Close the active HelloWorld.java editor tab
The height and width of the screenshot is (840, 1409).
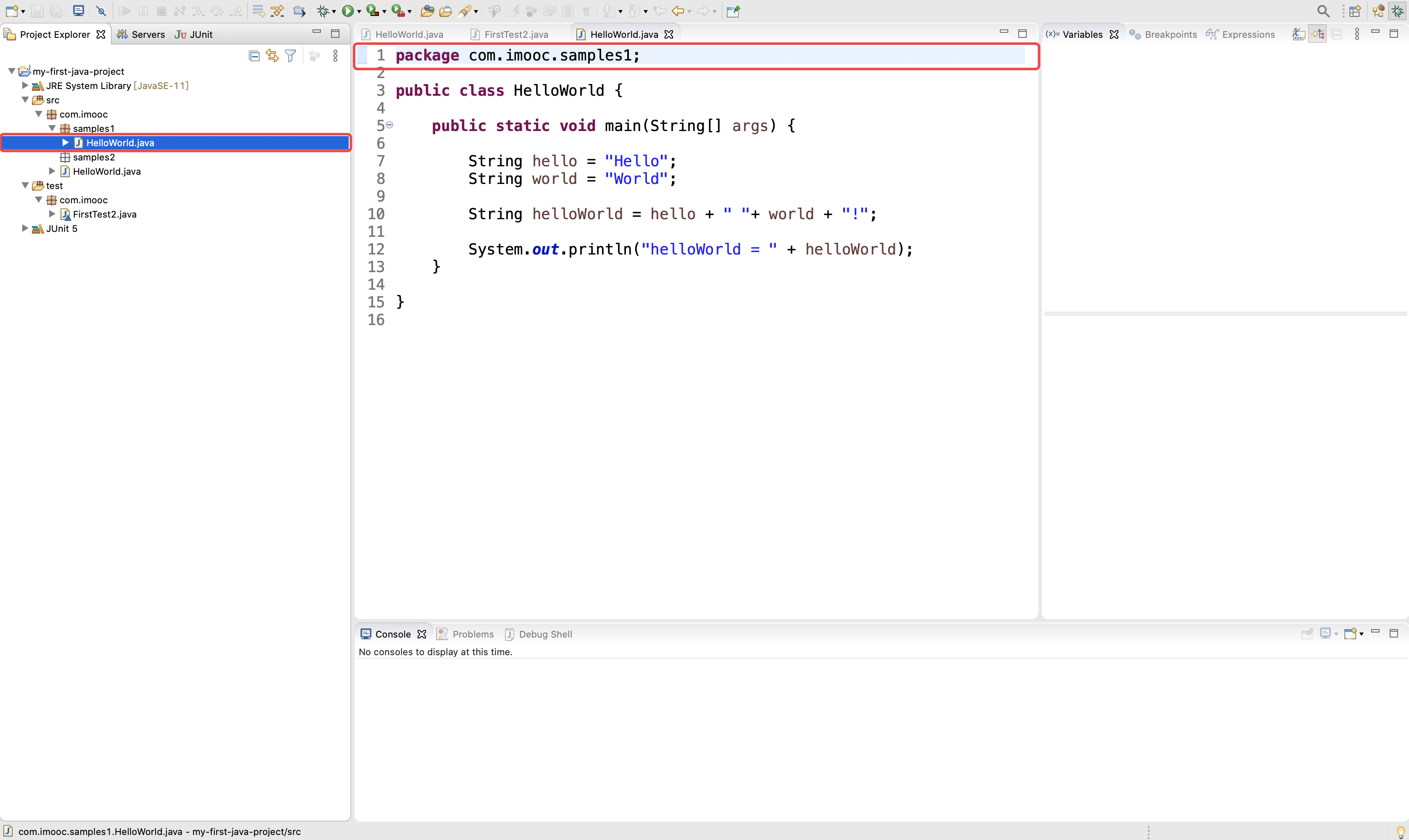click(x=668, y=34)
